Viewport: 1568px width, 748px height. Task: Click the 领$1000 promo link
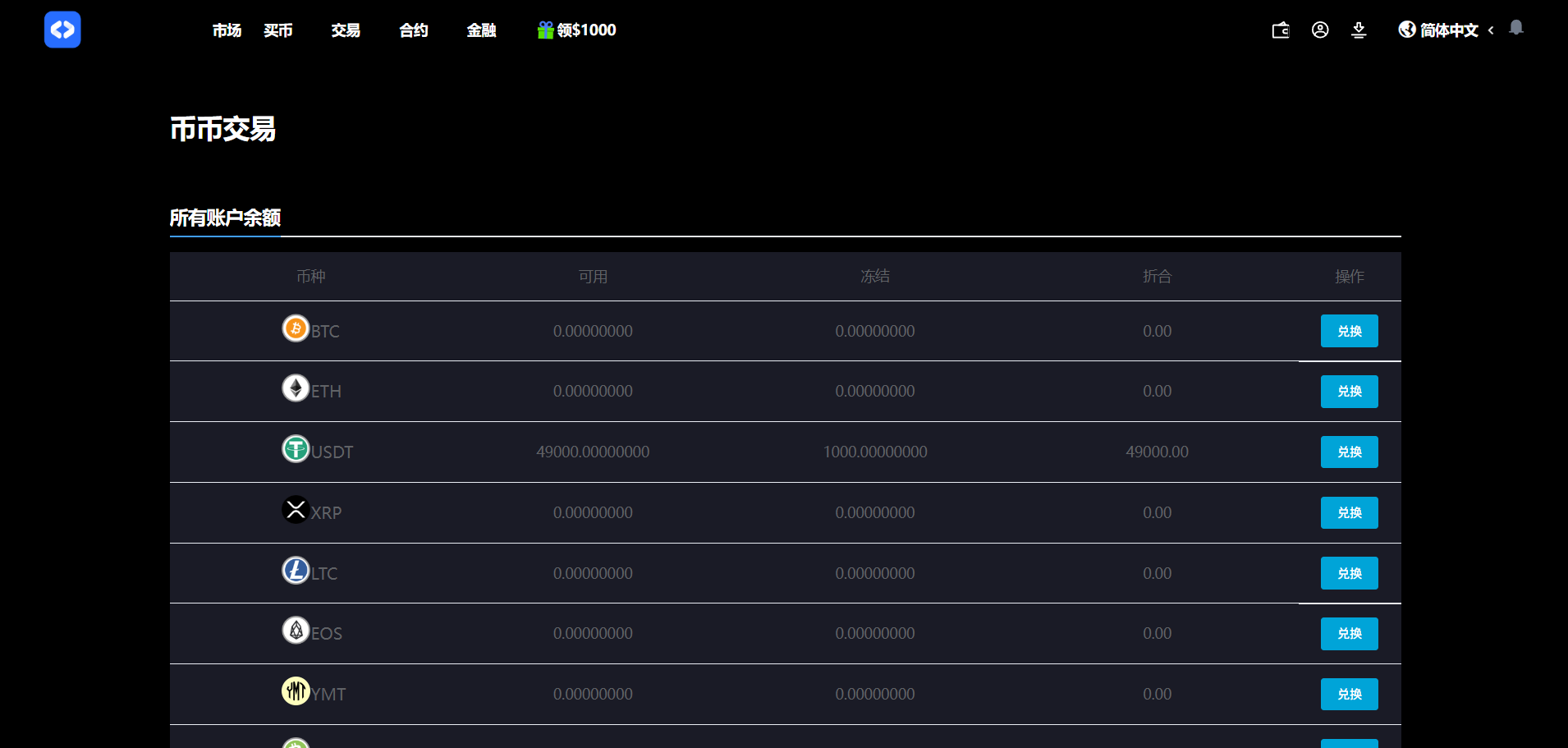pyautogui.click(x=586, y=30)
